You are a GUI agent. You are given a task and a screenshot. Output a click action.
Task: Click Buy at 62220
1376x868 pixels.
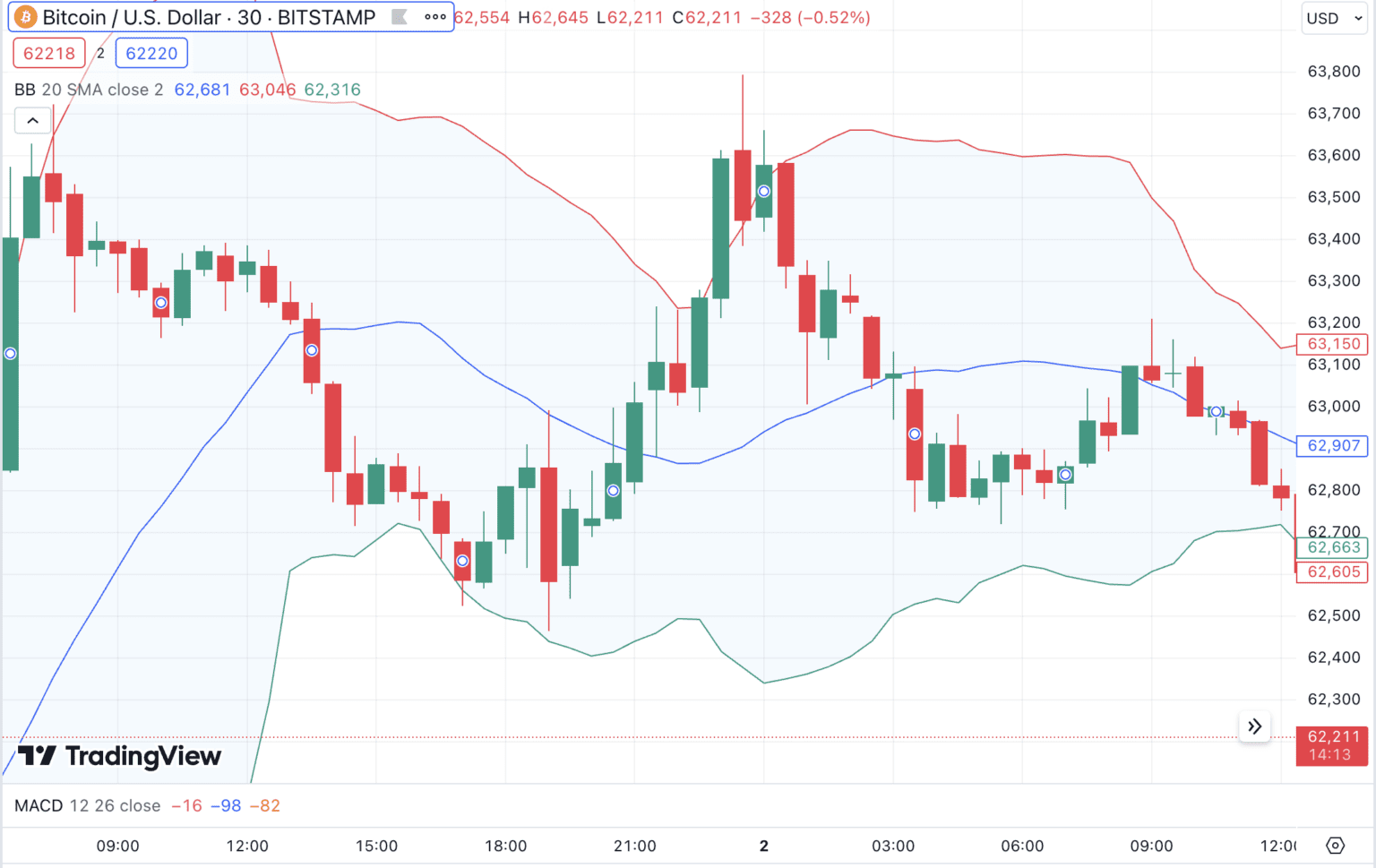150,53
